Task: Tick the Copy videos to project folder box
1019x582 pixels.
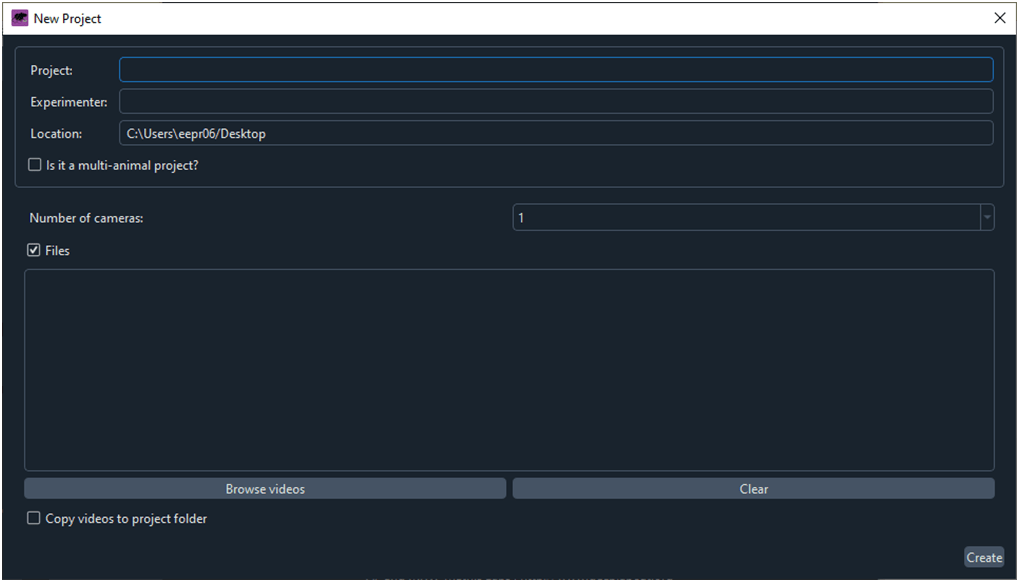Action: click(34, 518)
